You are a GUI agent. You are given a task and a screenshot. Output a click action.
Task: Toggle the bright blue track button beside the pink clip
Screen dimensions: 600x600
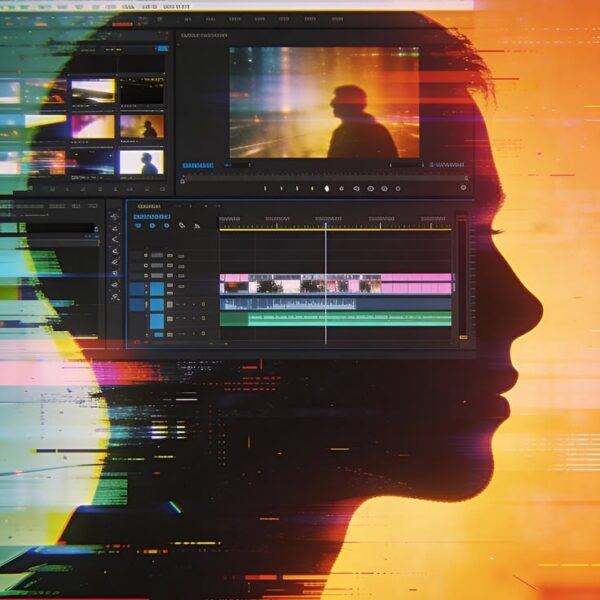157,289
